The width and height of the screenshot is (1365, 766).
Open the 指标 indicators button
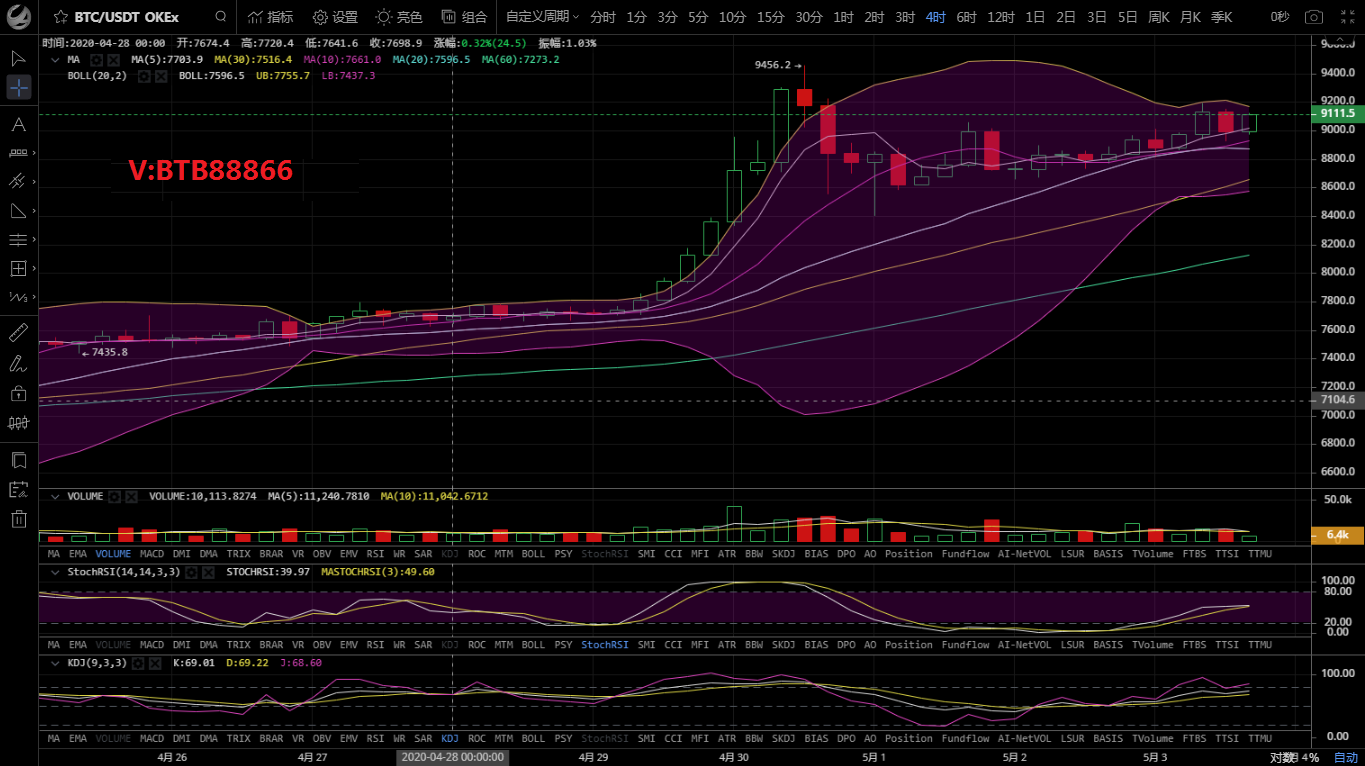click(x=270, y=17)
